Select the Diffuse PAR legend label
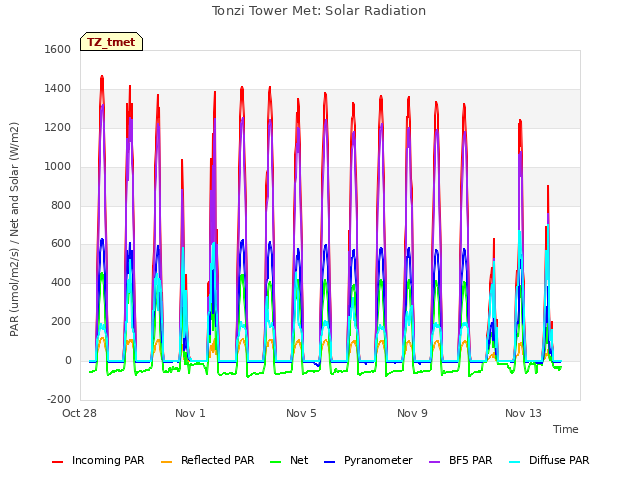The width and height of the screenshot is (640, 480). pos(559,460)
